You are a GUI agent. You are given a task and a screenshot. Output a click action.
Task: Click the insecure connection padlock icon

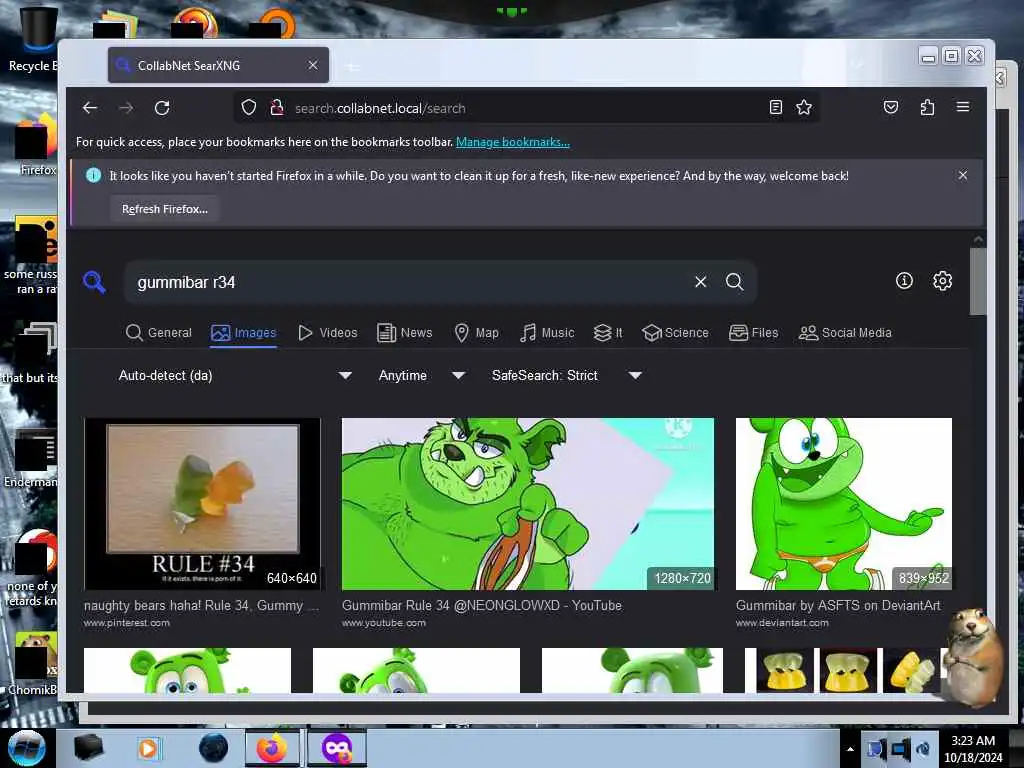point(277,108)
